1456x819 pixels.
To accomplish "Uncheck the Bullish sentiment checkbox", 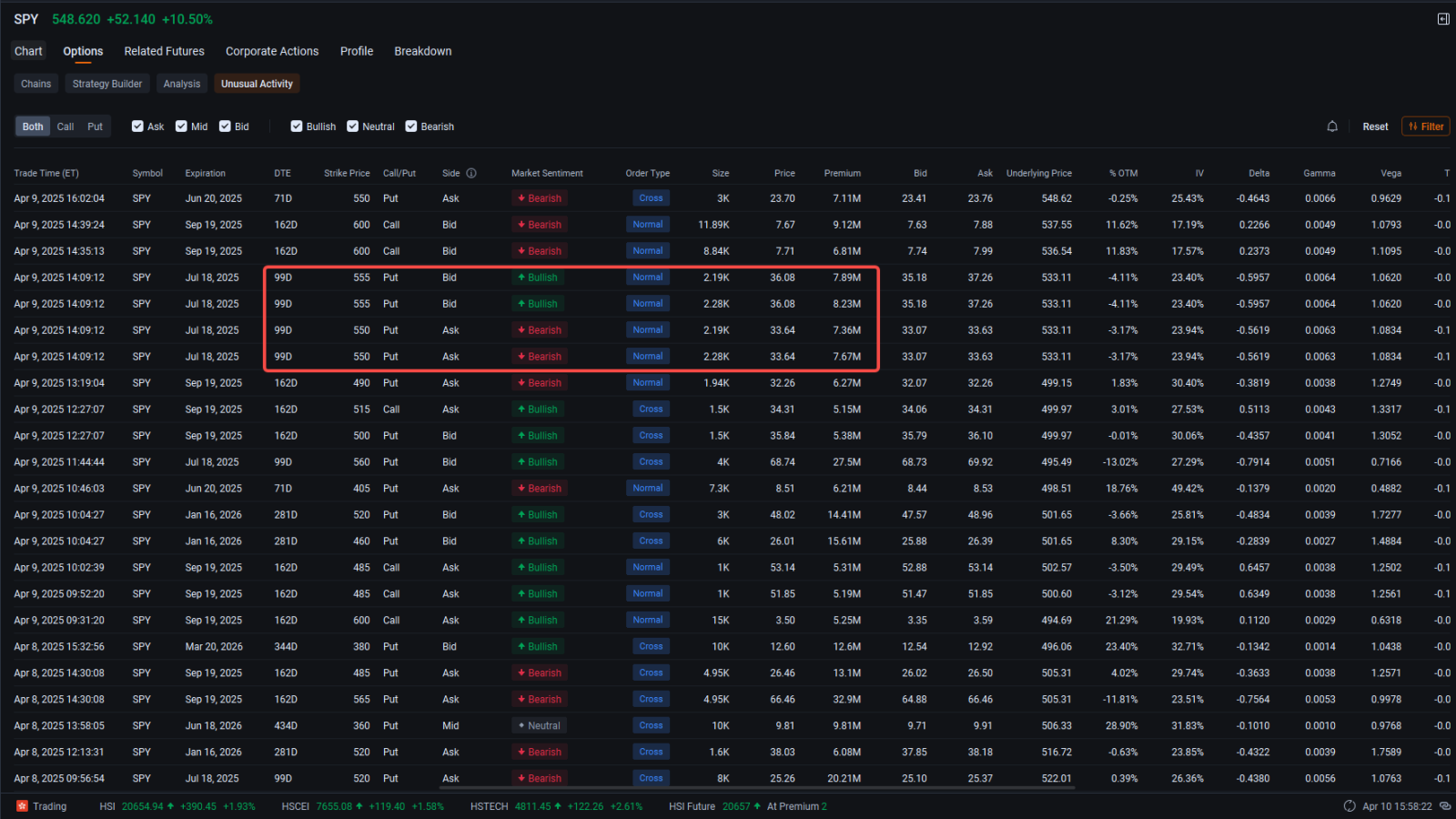I will coord(297,126).
